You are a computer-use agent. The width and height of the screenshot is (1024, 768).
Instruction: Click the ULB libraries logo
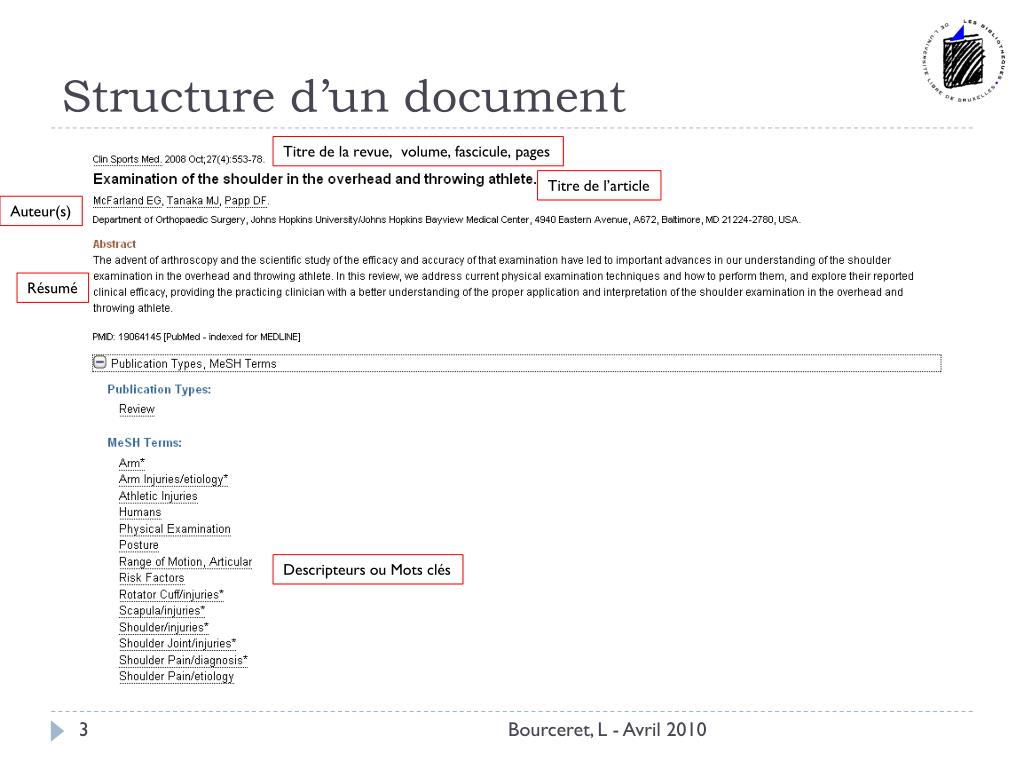(964, 61)
